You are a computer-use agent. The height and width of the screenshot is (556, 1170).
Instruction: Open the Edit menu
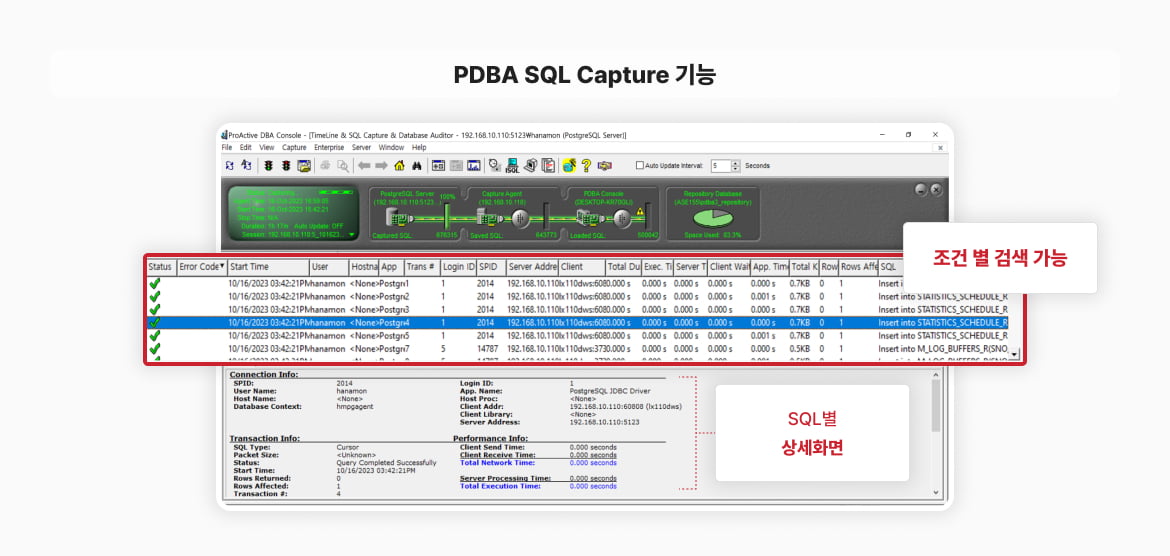(x=245, y=148)
